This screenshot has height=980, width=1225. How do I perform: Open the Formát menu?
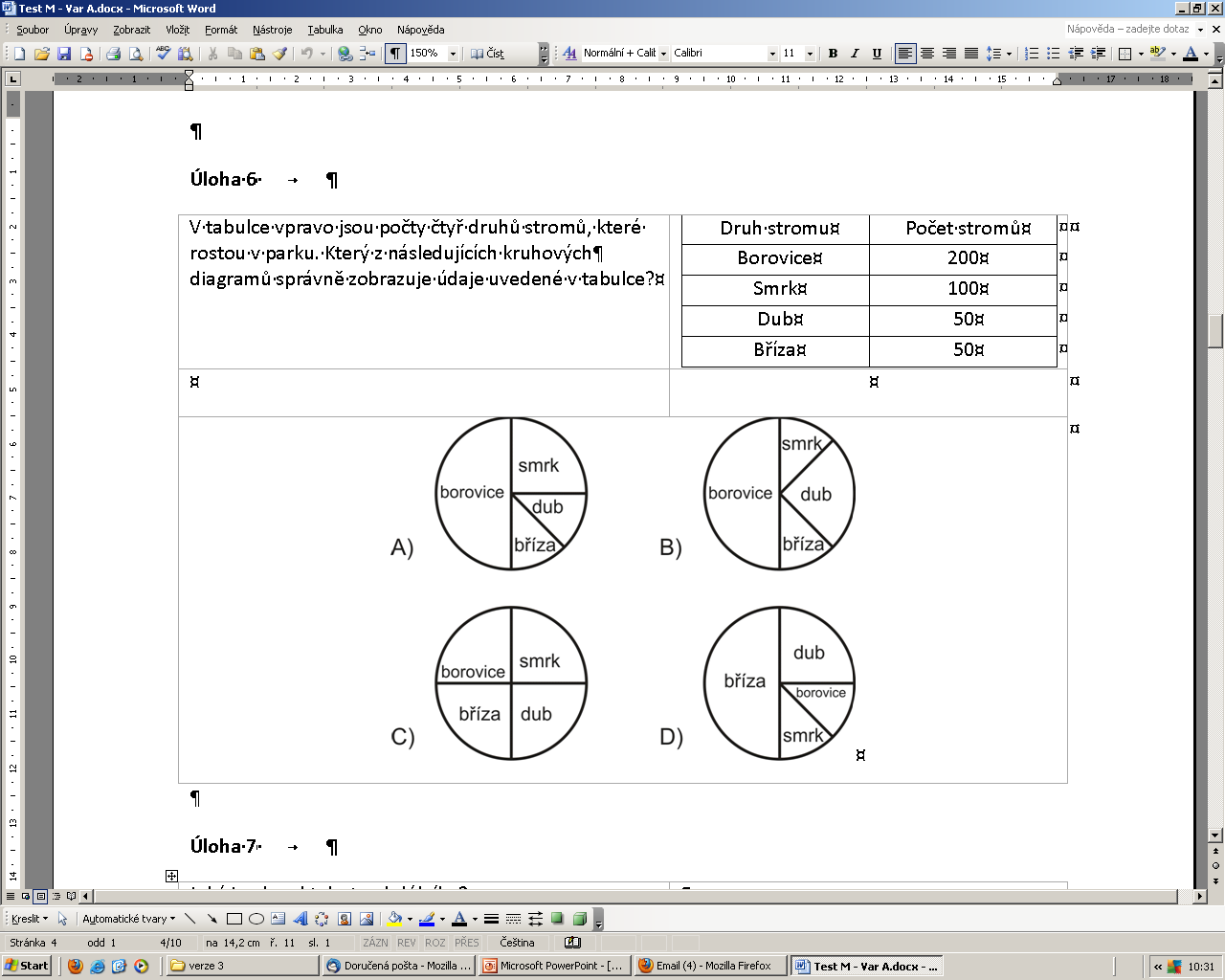point(221,30)
